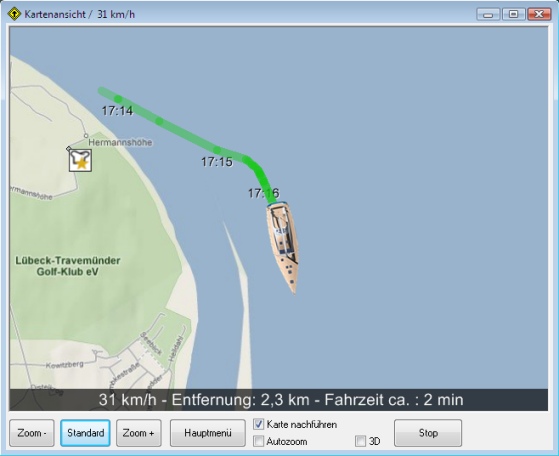559x456 pixels.
Task: Click the Hermannshöhe place marker circle
Action: (x=86, y=136)
